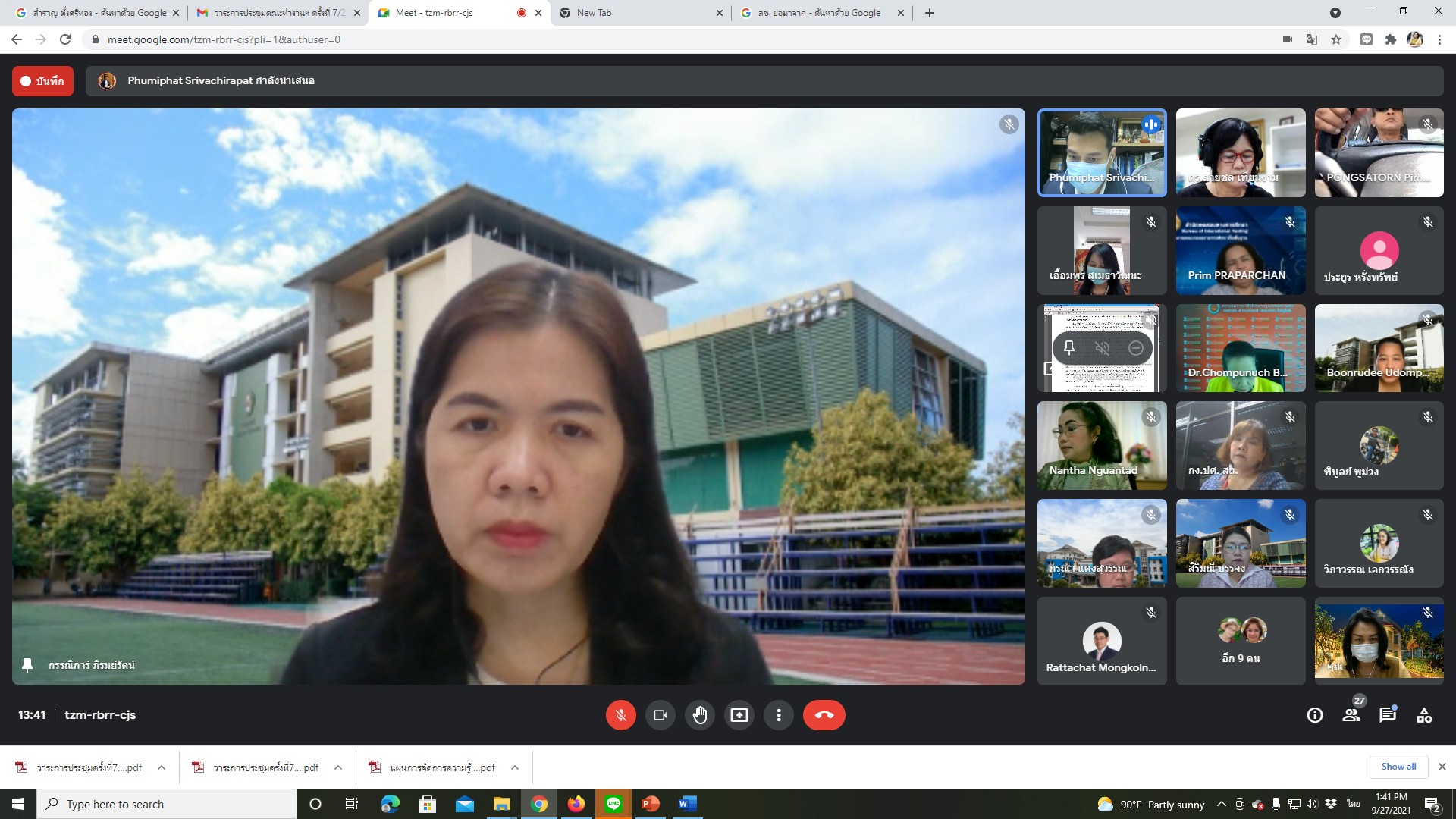
Task: Pin the hovered participant tile
Action: click(1069, 348)
